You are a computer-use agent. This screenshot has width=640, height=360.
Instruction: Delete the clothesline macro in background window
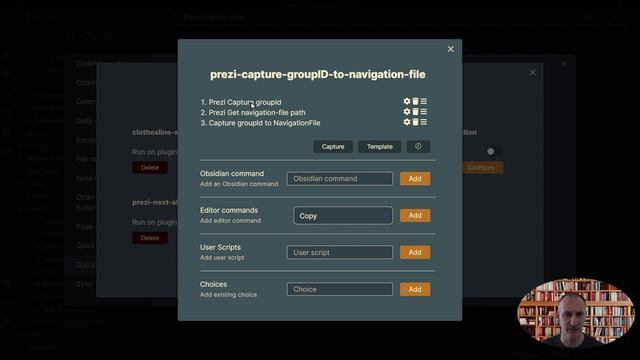150,168
